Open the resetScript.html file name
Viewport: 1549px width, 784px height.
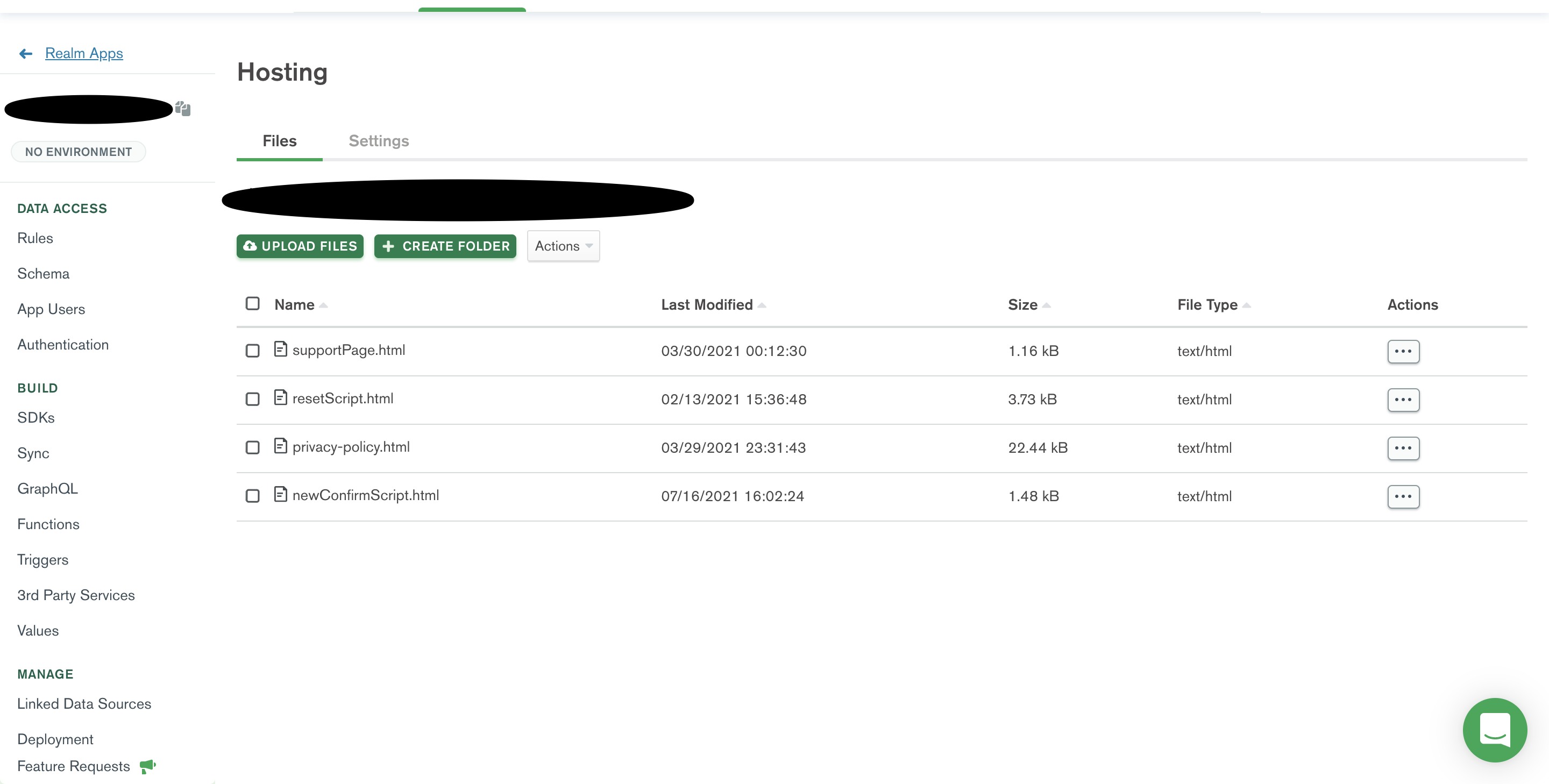343,398
